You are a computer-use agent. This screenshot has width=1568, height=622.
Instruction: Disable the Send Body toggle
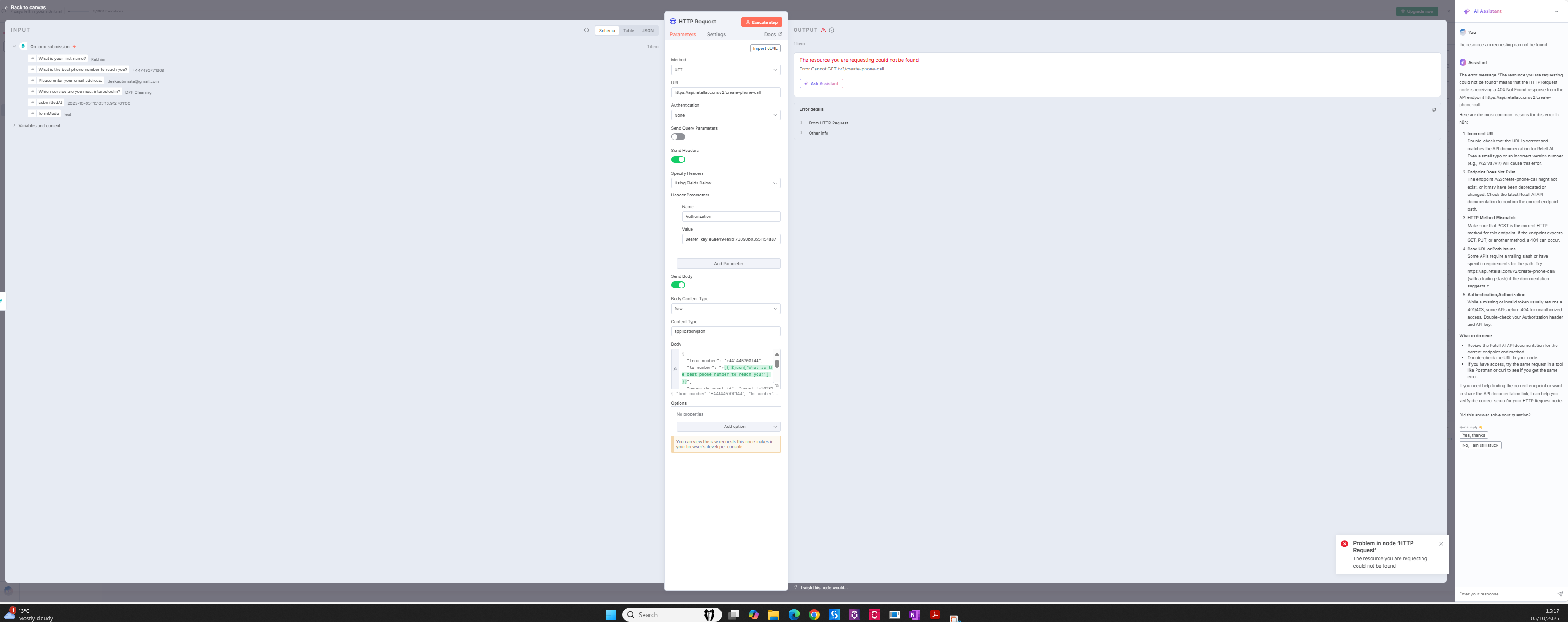(677, 285)
